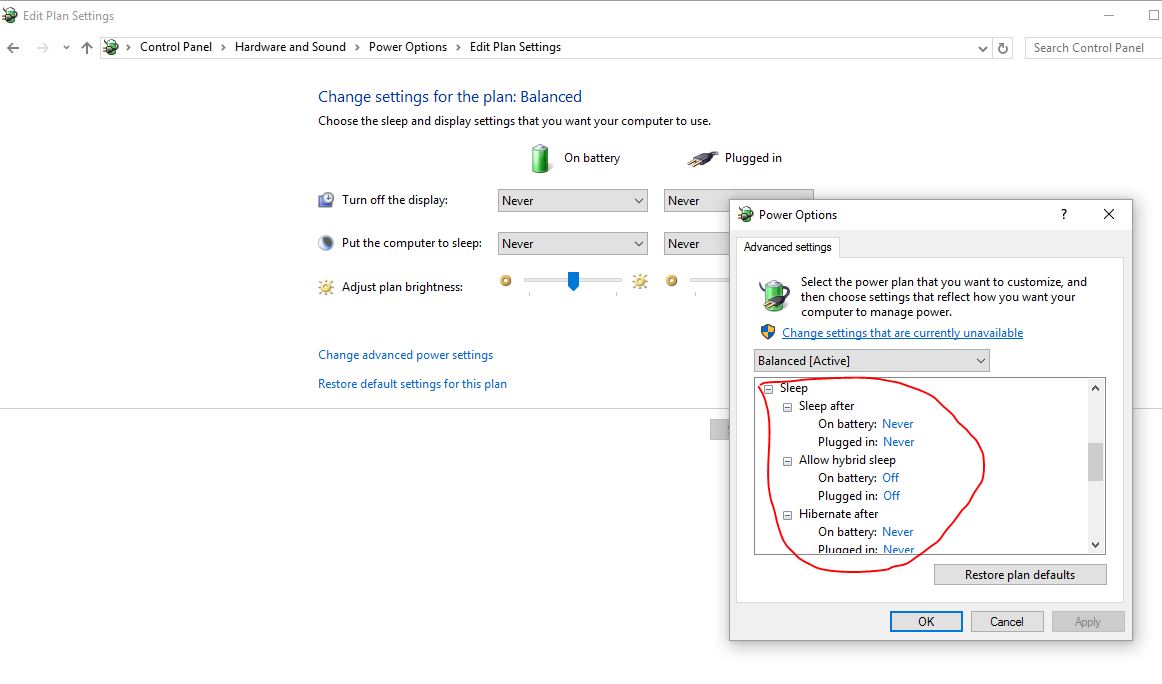Image resolution: width=1162 pixels, height=684 pixels.
Task: Open the Plugged in sleep timer dropdown
Action: point(697,243)
